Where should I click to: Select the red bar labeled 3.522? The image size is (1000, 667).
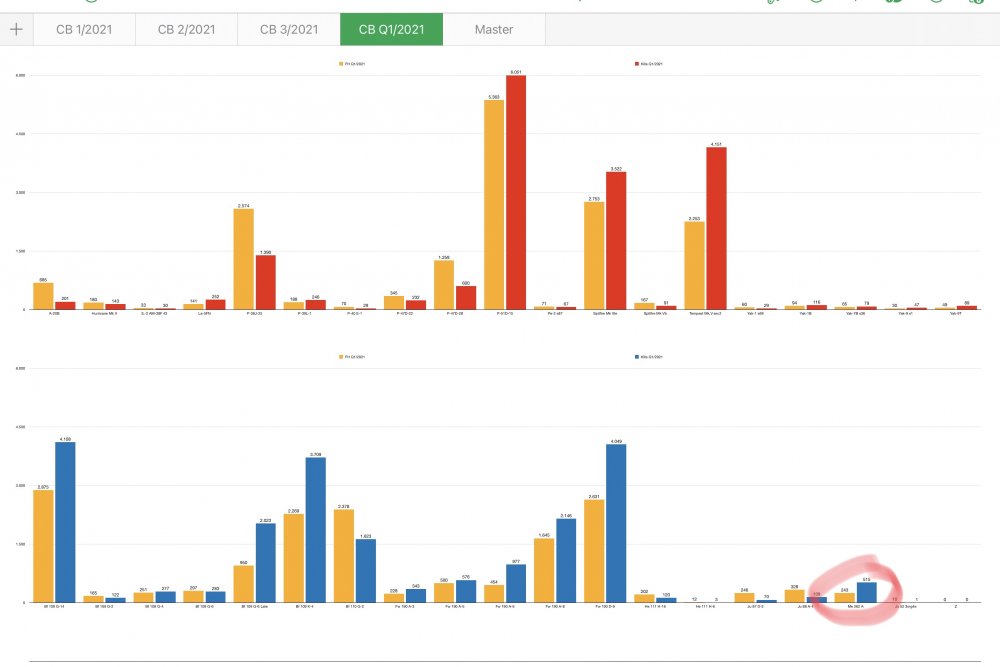[616, 241]
